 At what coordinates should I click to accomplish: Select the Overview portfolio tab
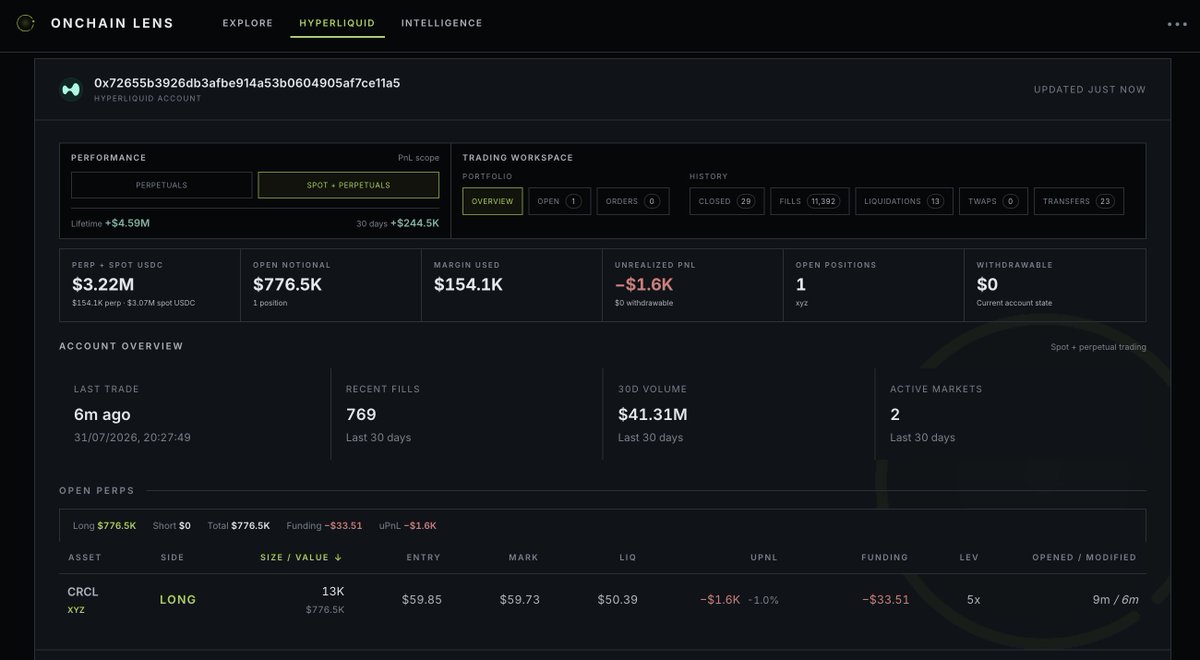pyautogui.click(x=492, y=201)
